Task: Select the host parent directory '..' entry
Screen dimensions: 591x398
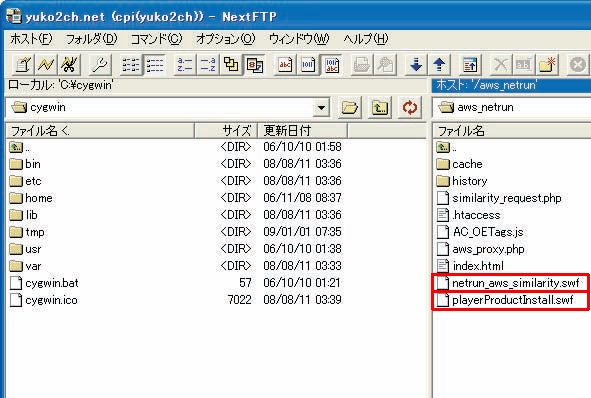Action: click(x=447, y=147)
